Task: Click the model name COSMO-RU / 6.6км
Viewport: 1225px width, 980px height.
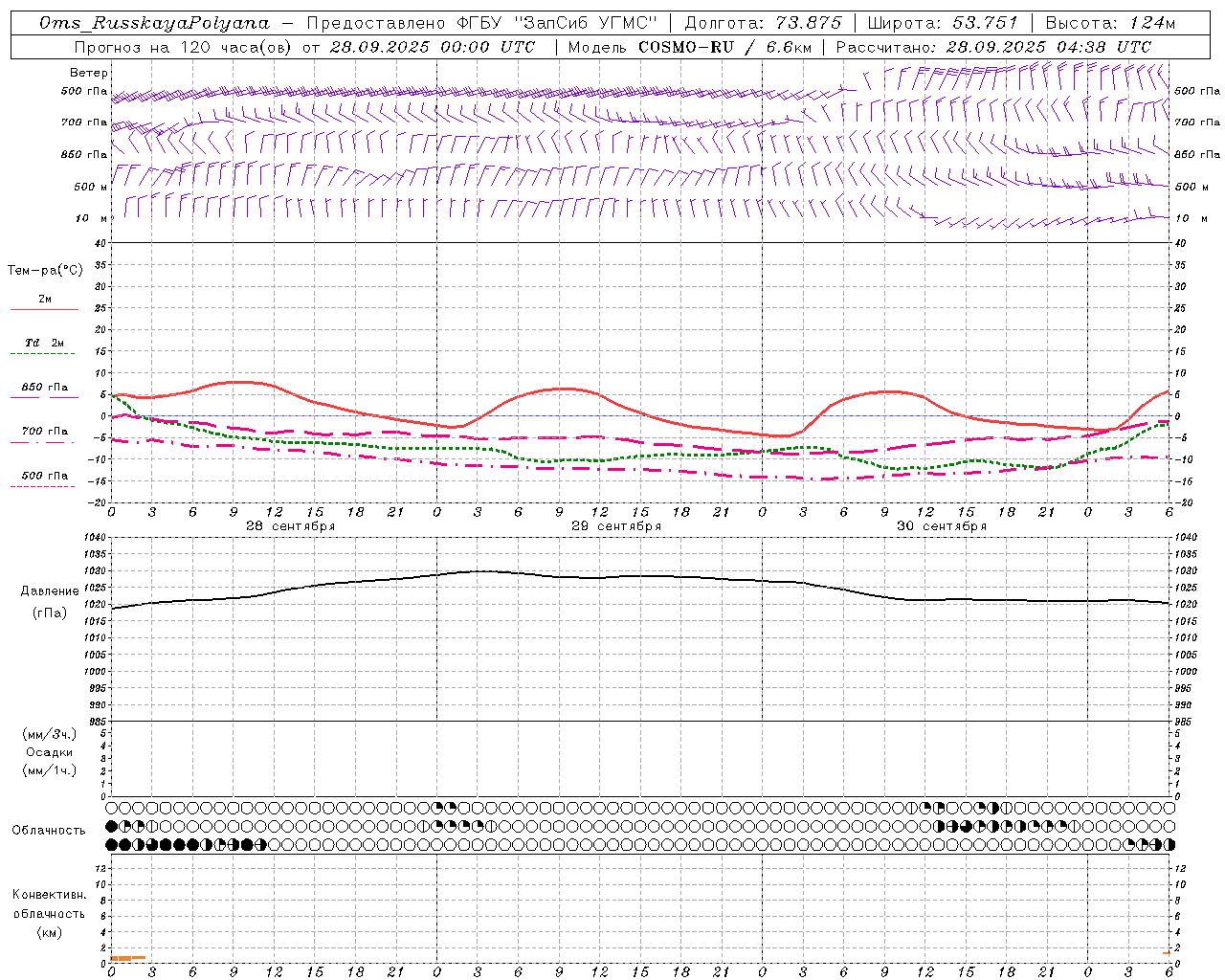Action: pyautogui.click(x=724, y=47)
